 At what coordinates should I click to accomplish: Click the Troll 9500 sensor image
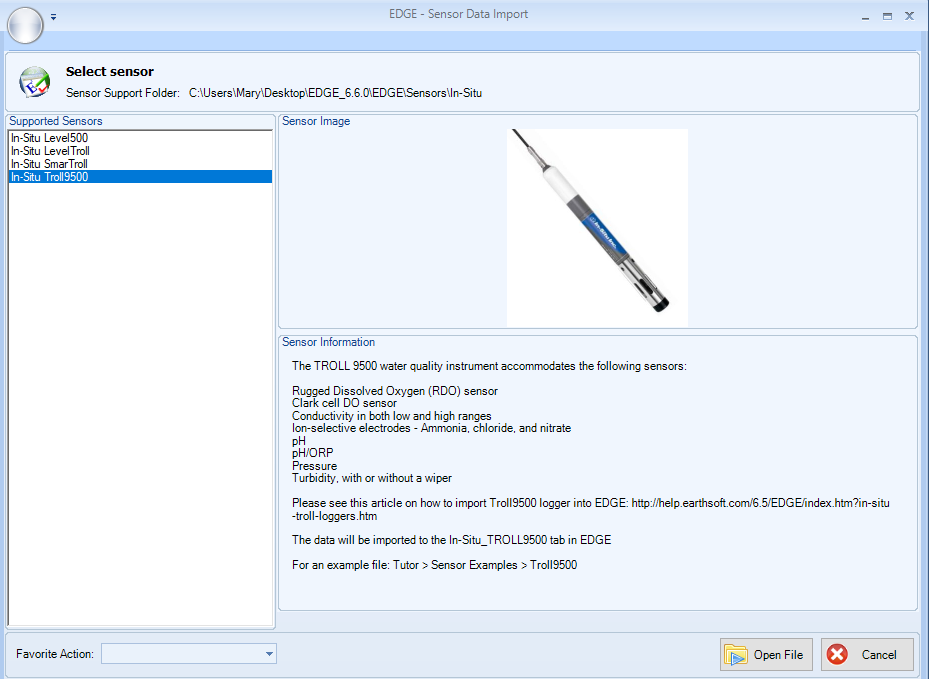pos(597,226)
